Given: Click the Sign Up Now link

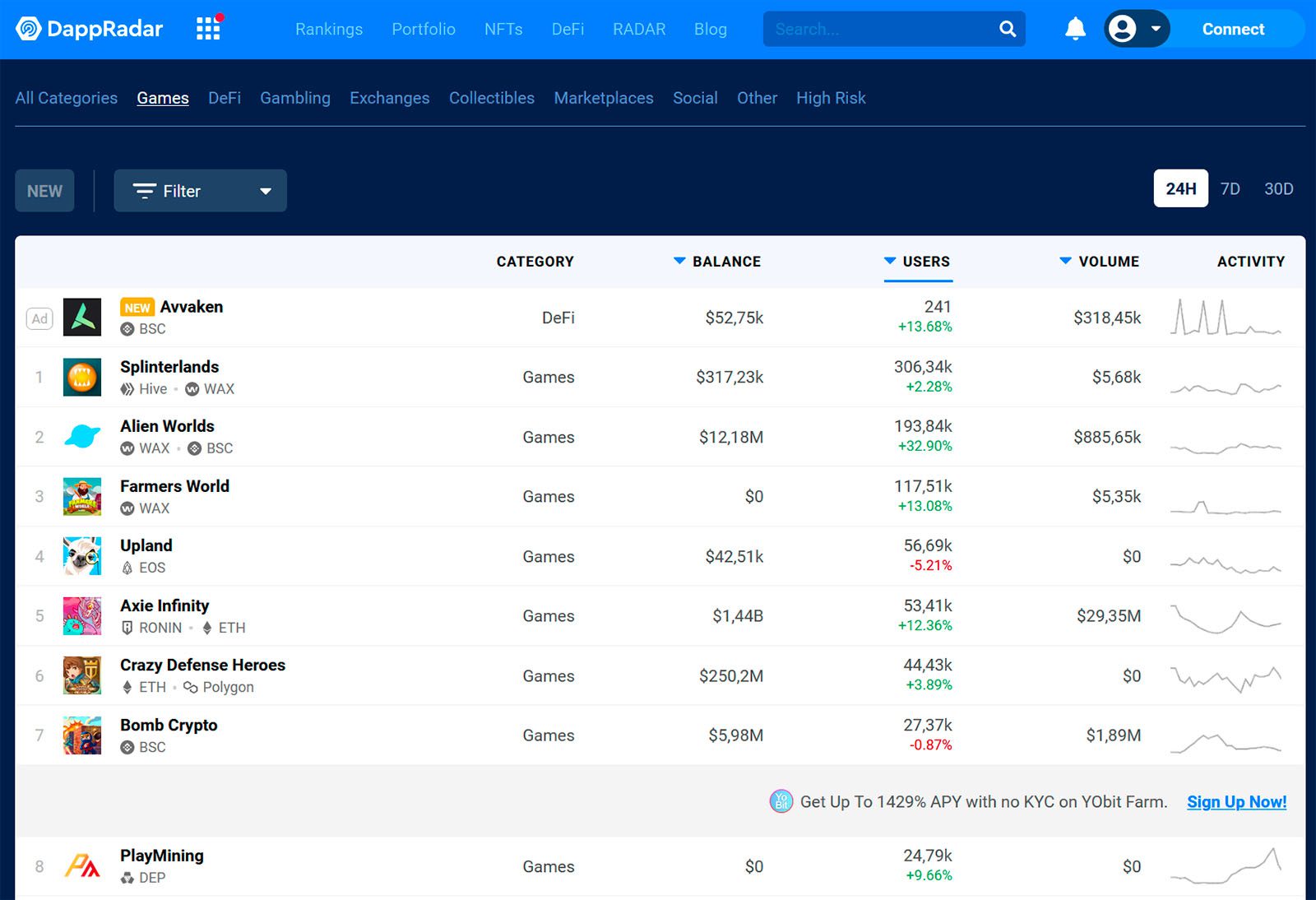Looking at the screenshot, I should click(1236, 802).
